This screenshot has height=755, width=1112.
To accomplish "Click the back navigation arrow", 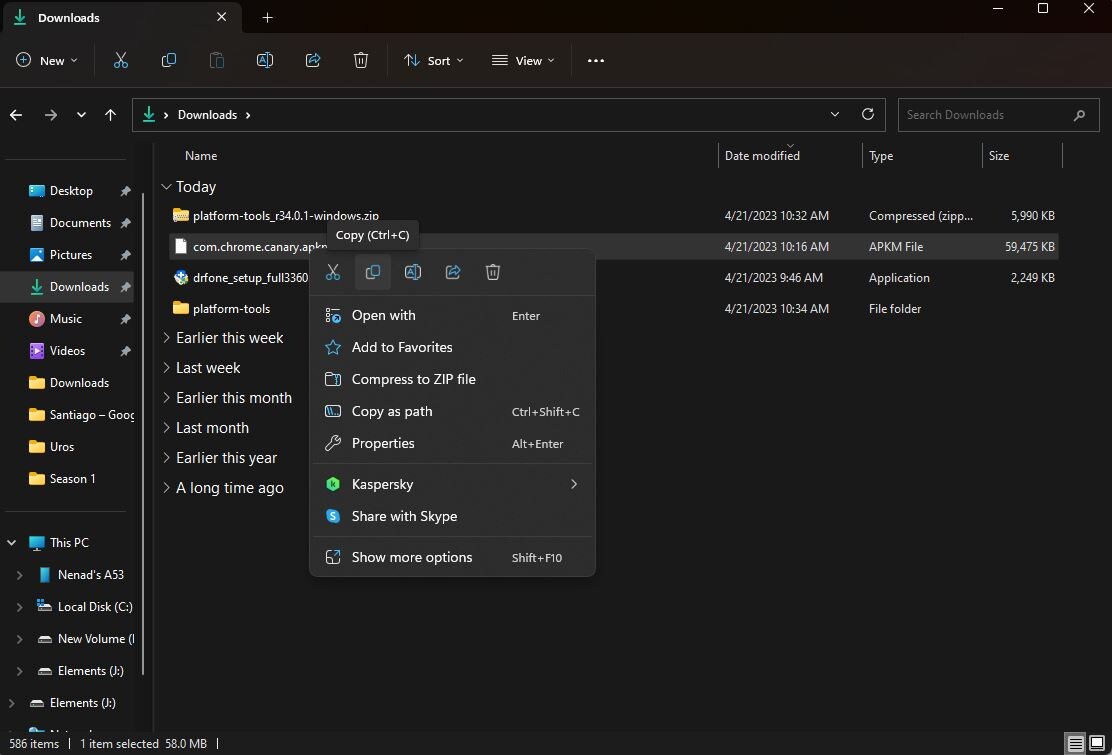I will pyautogui.click(x=16, y=114).
